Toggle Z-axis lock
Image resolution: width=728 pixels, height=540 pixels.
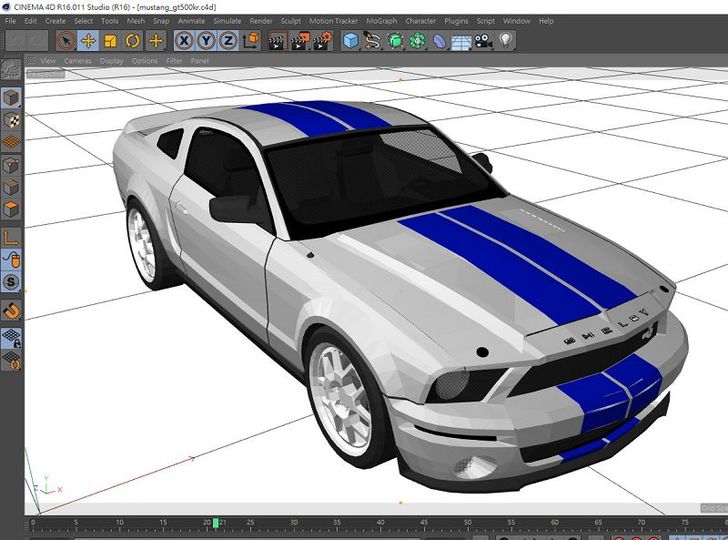click(x=228, y=41)
